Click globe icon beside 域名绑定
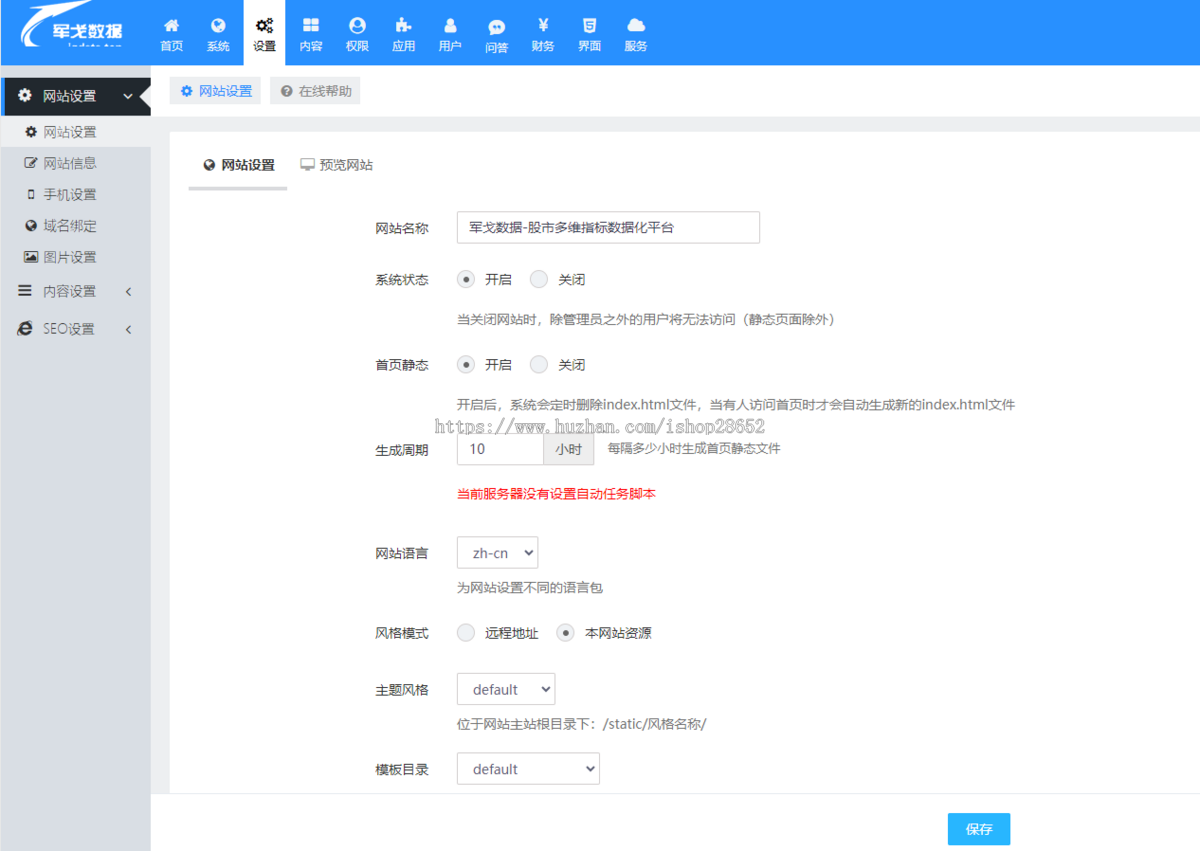Image resolution: width=1200 pixels, height=851 pixels. [31, 226]
